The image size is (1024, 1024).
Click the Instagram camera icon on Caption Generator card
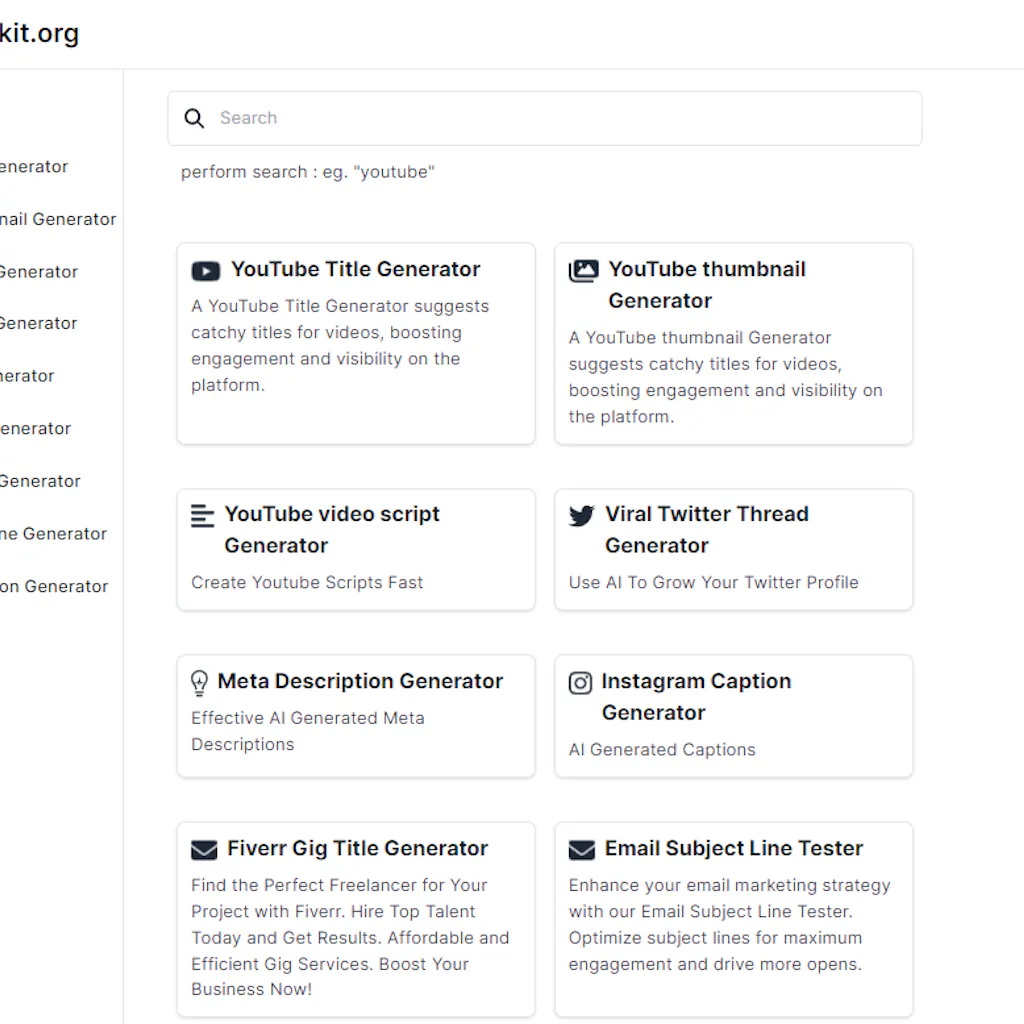click(x=581, y=682)
